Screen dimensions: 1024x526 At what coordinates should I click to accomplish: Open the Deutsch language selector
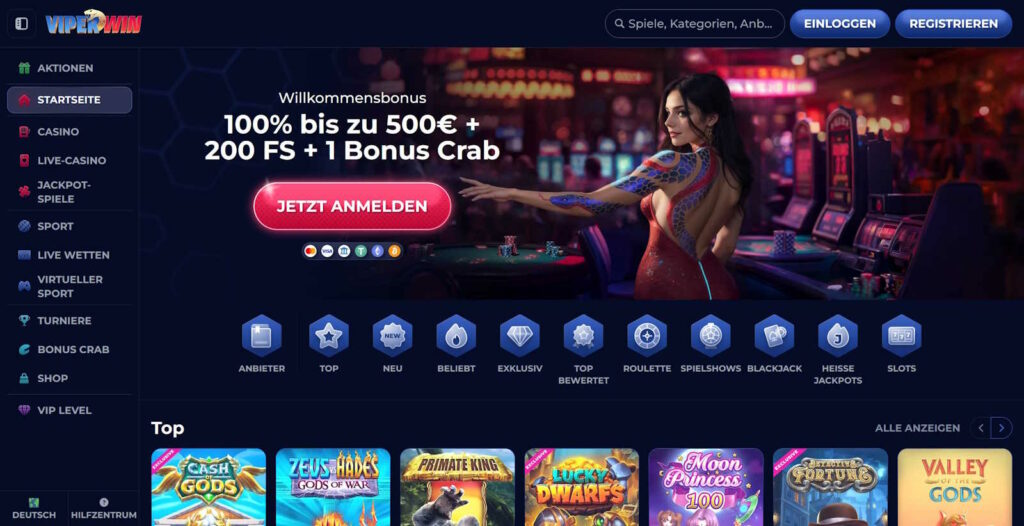click(x=34, y=509)
